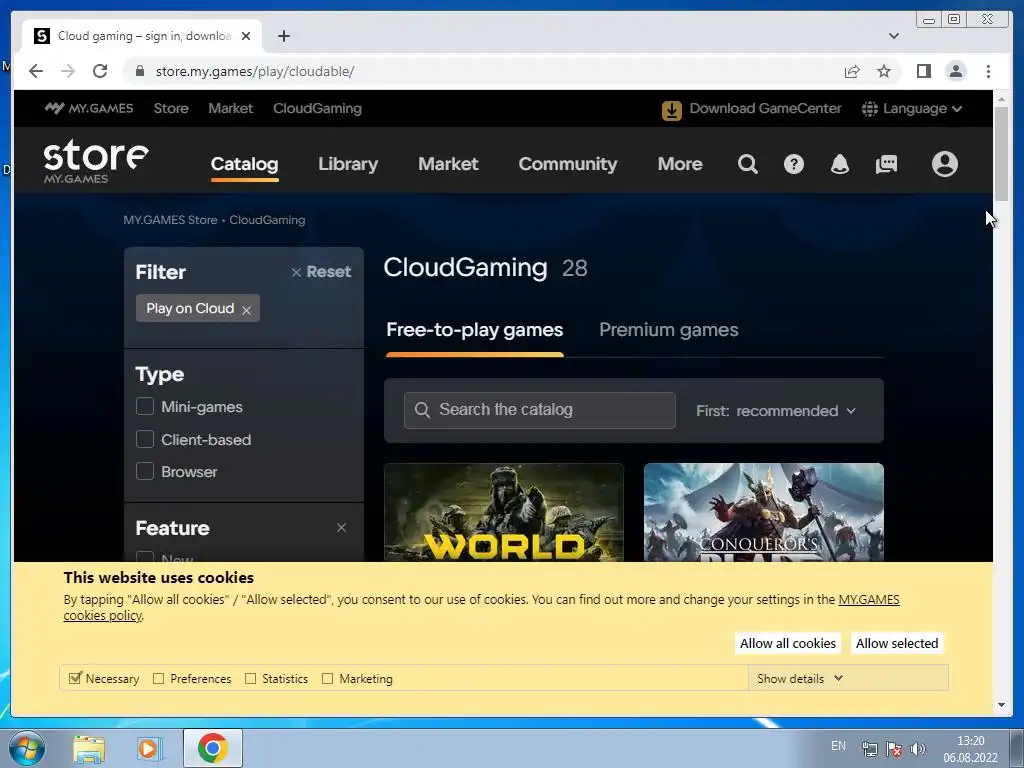This screenshot has height=768, width=1024.
Task: Click the volume speaker tray icon
Action: coord(918,749)
